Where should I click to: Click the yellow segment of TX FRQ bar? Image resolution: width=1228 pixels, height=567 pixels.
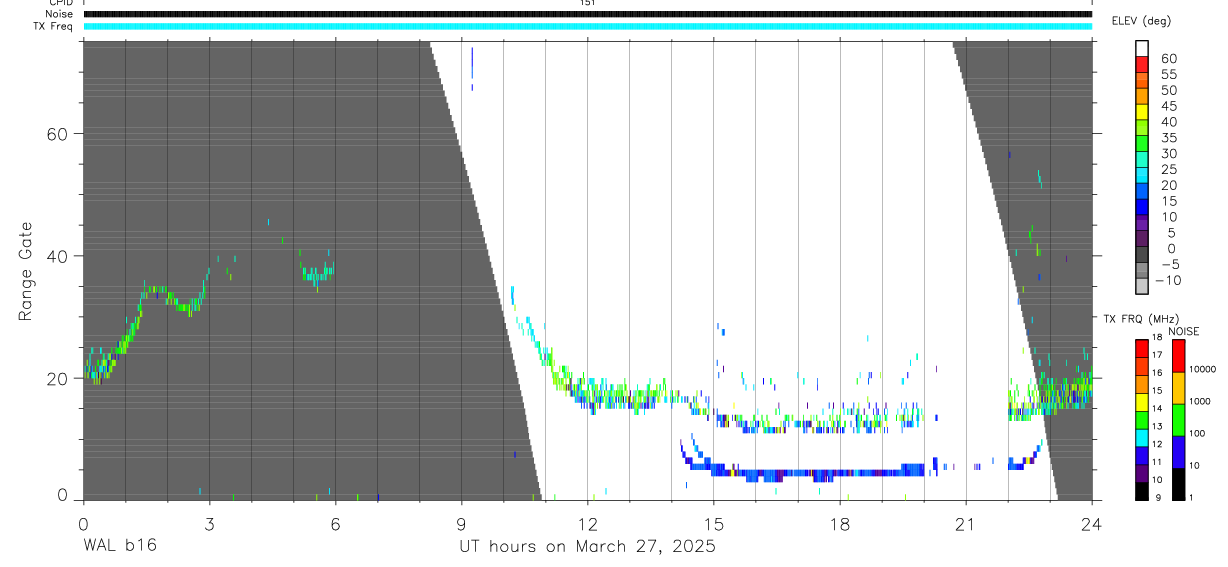(x=1142, y=402)
